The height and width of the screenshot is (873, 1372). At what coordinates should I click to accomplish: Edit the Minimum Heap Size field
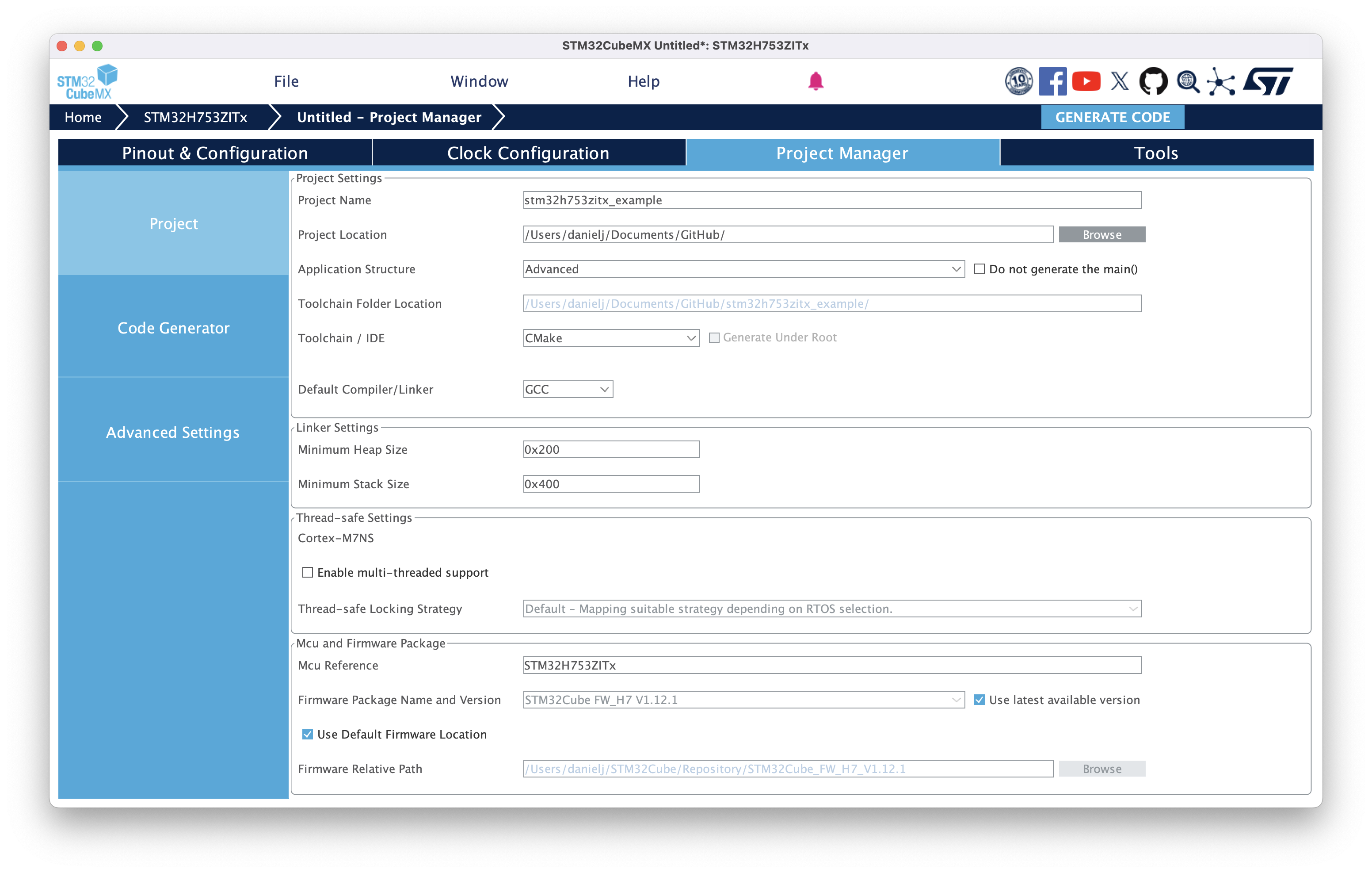click(611, 449)
